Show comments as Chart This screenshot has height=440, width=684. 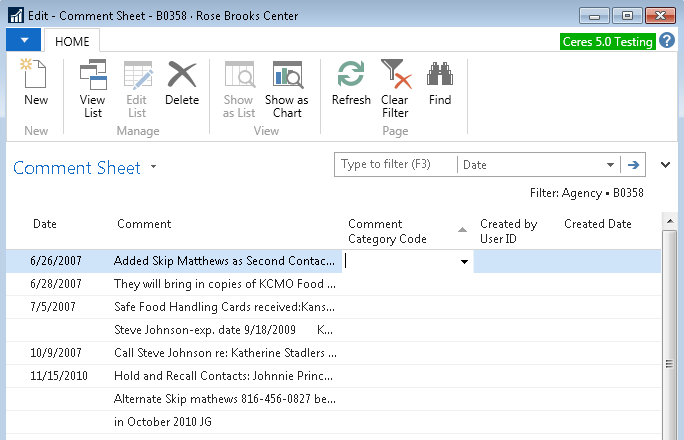pos(287,89)
